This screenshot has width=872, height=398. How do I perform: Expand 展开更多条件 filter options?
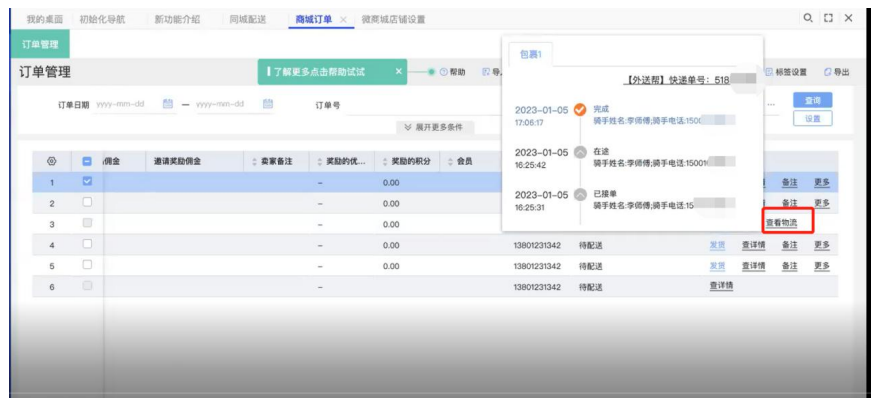pos(435,127)
